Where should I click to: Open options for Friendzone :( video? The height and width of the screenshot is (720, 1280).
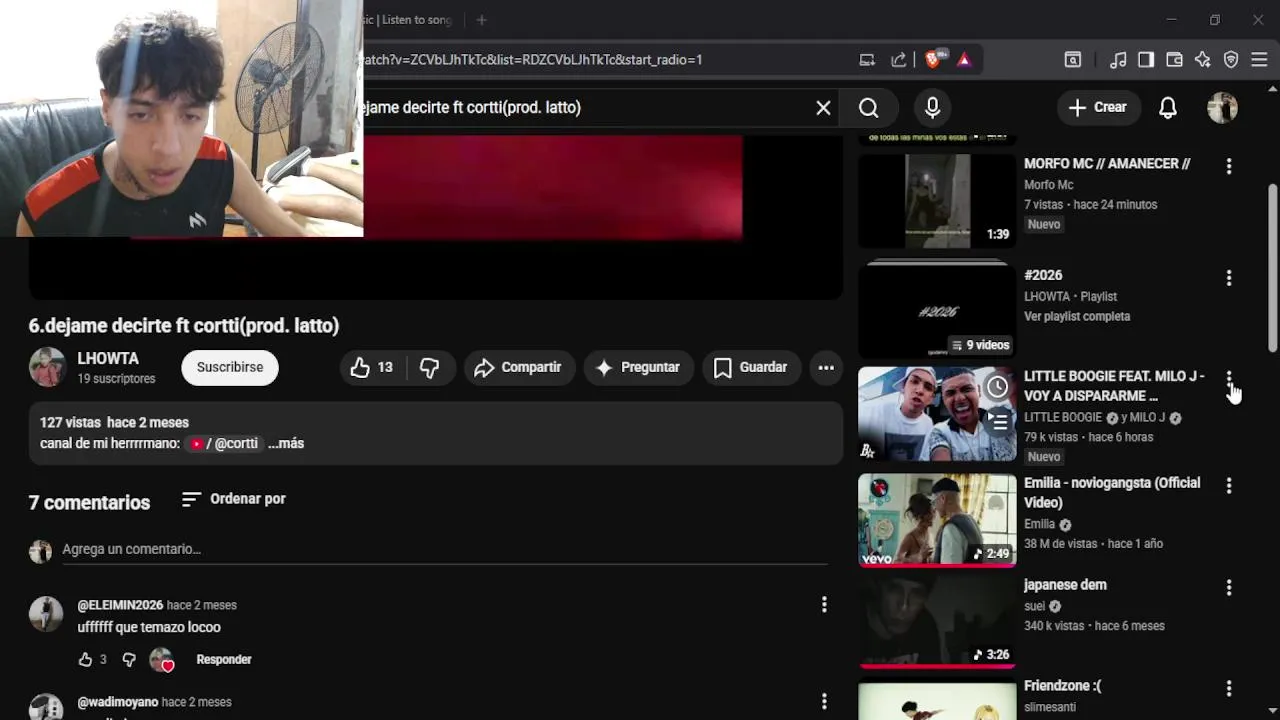point(1229,689)
